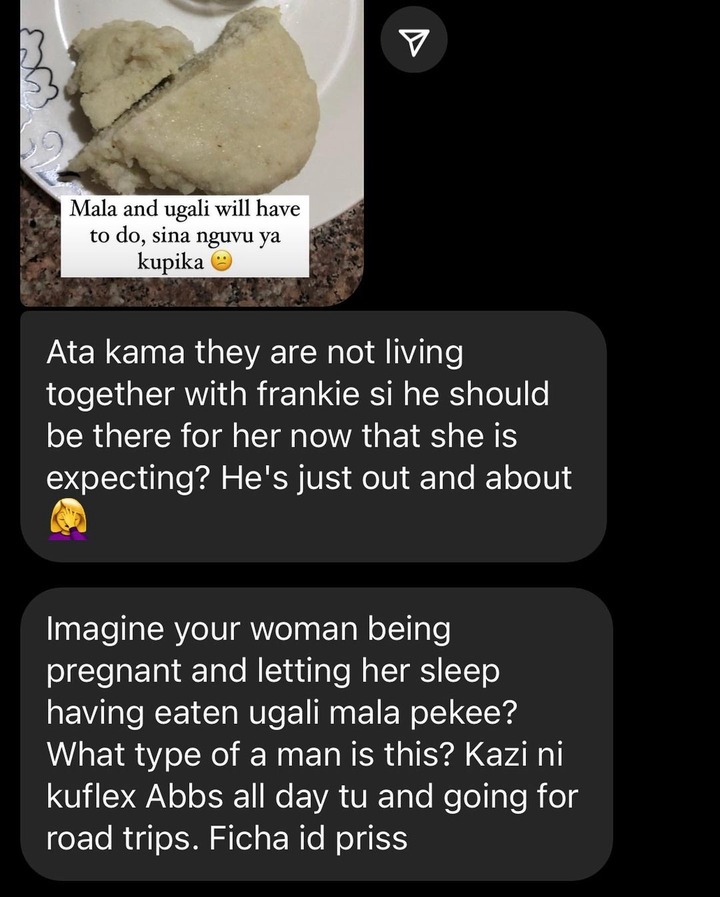This screenshot has height=897, width=720.
Task: Tap the floral pattern on plate edge
Action: pos(39,80)
